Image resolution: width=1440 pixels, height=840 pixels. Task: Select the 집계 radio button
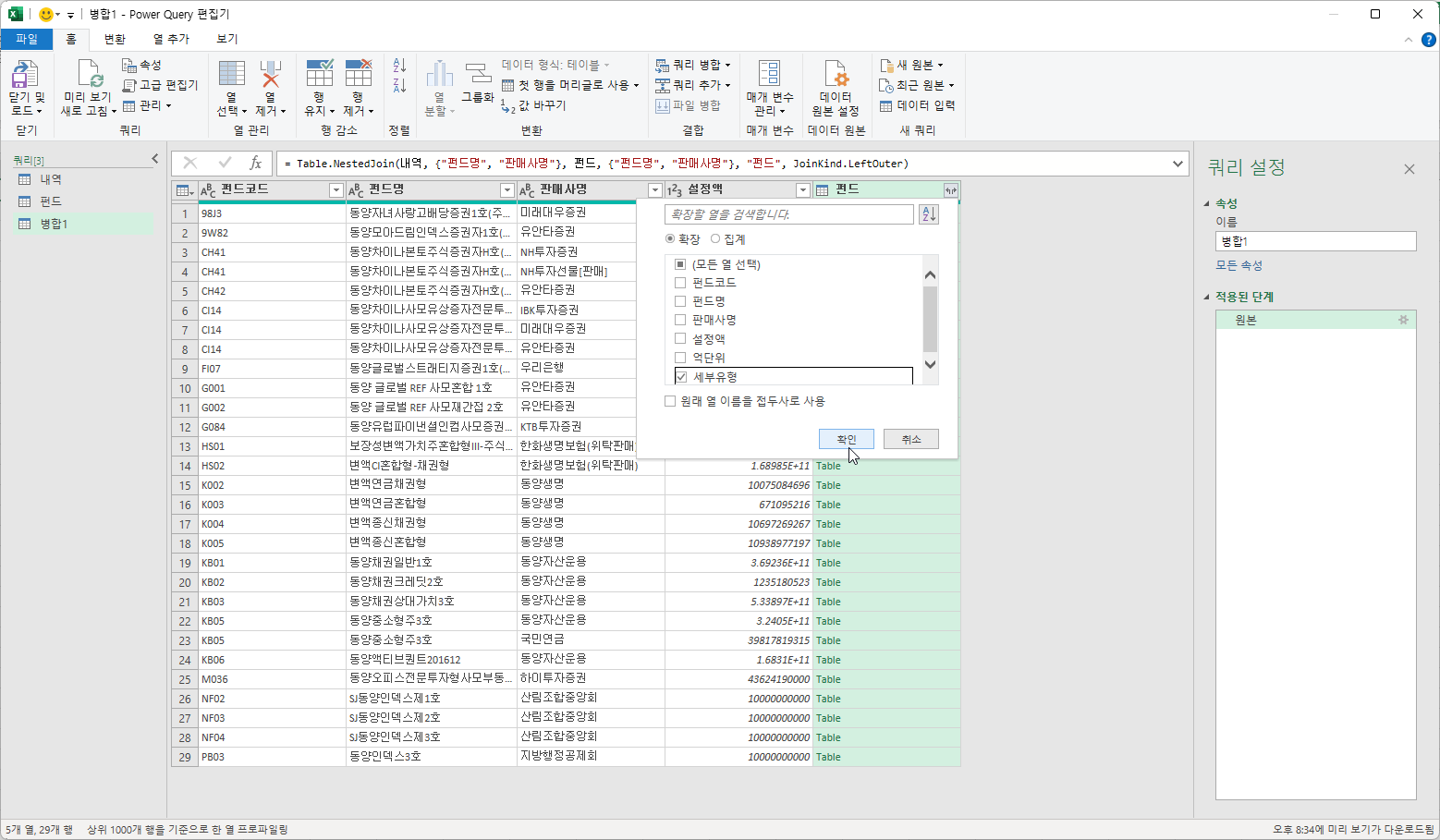pos(714,238)
